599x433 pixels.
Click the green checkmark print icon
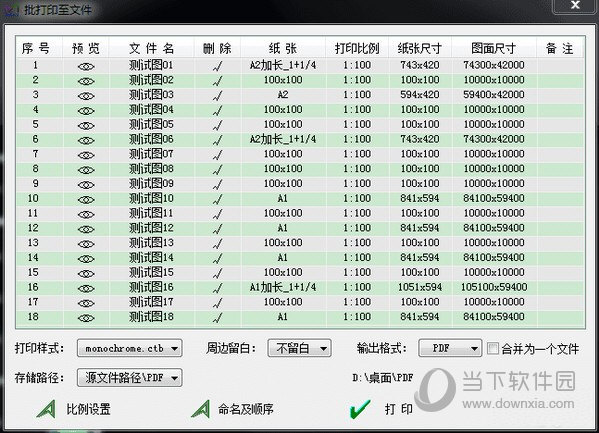[359, 409]
